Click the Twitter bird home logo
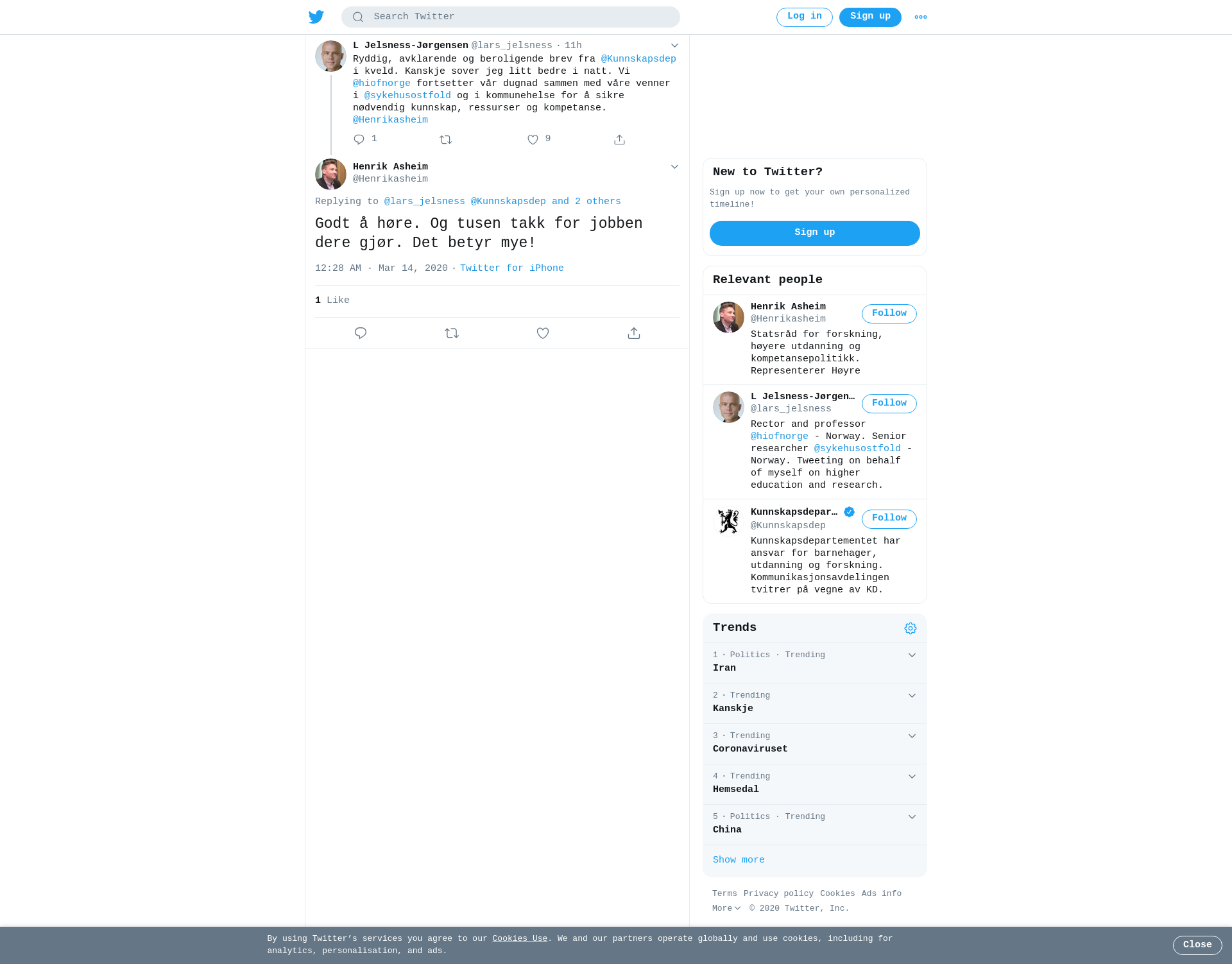Viewport: 1232px width, 964px height. 316,17
